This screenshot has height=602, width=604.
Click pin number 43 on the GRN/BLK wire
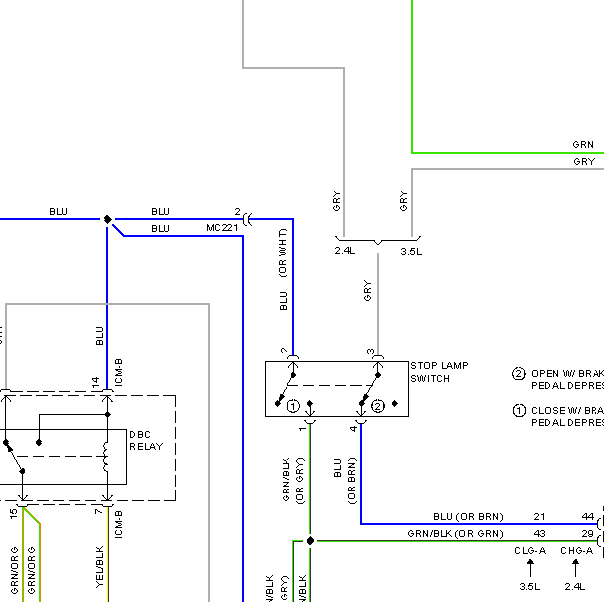[539, 534]
